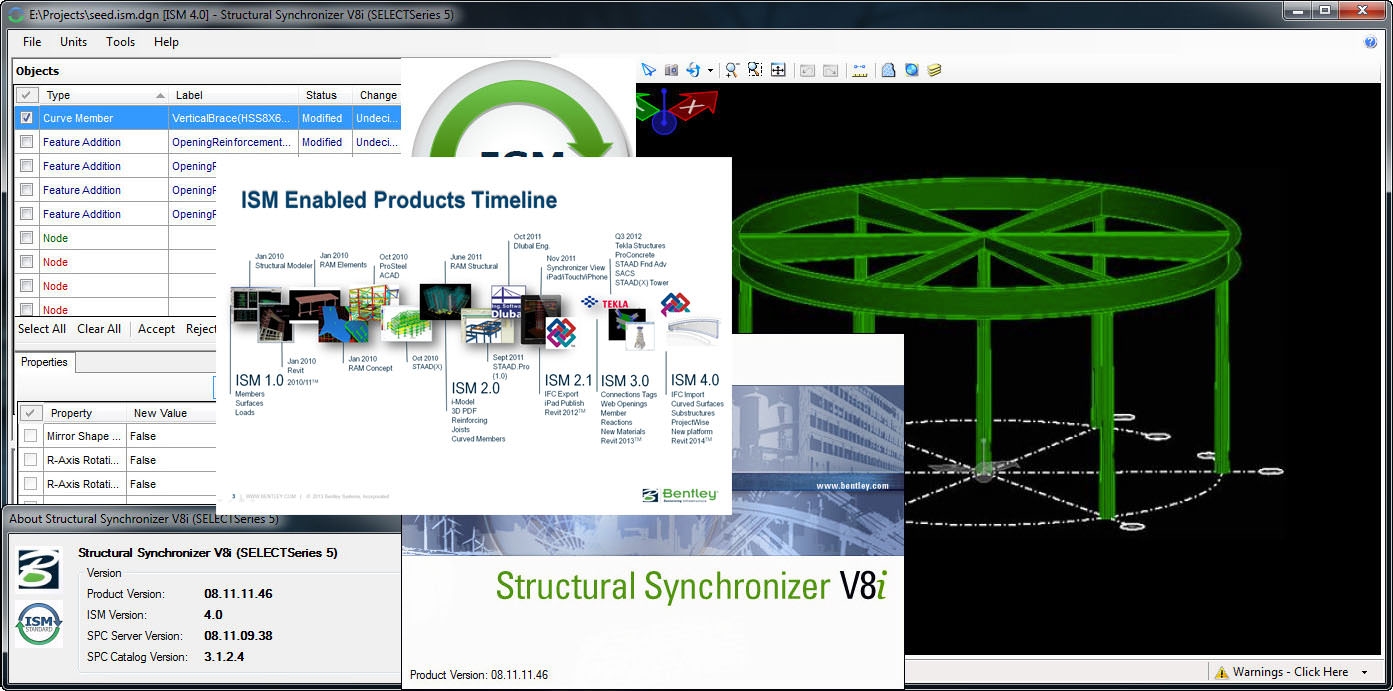
Task: Select the OpeningReinforcement... label cell
Action: pos(233,142)
